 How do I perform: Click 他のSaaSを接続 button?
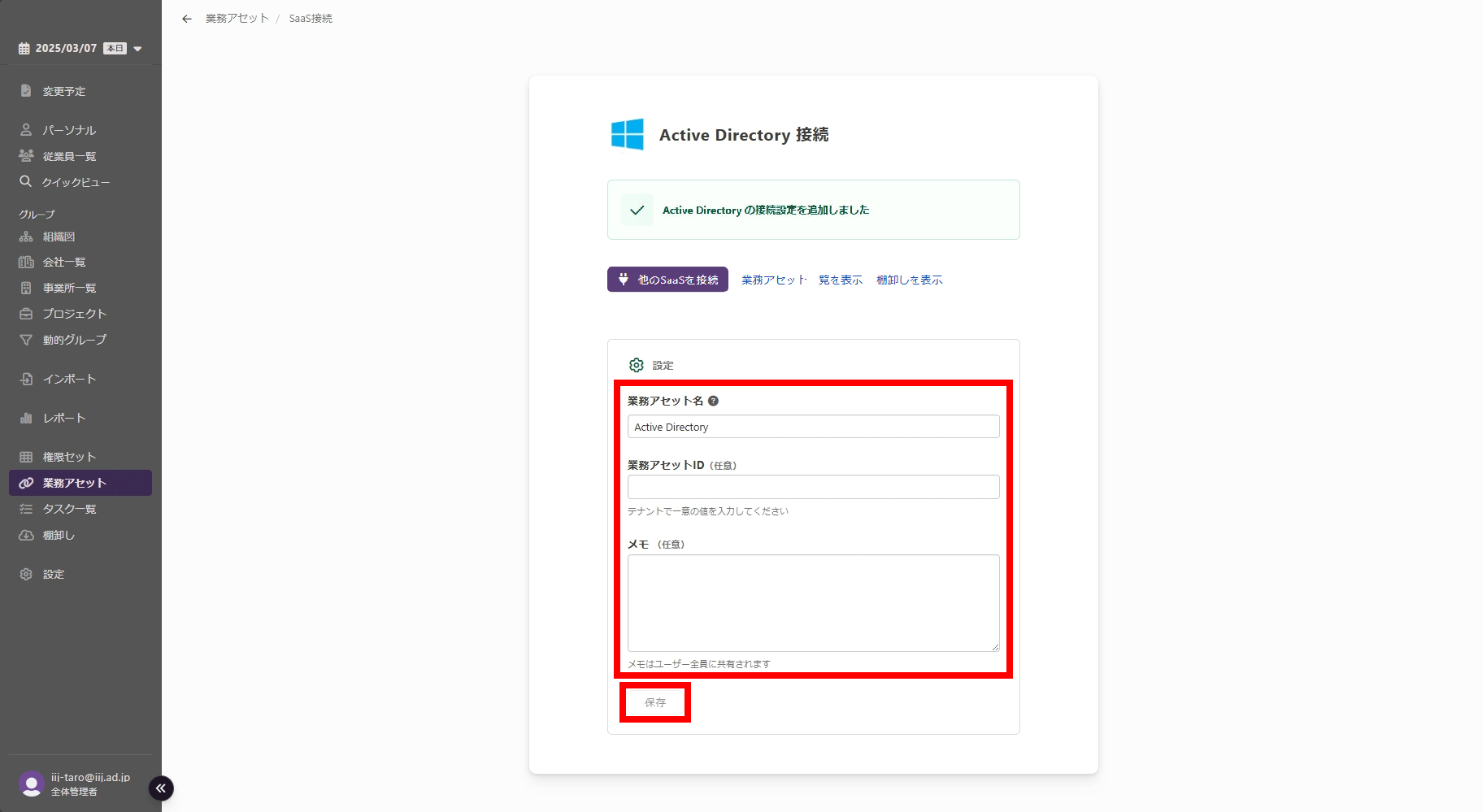667,280
